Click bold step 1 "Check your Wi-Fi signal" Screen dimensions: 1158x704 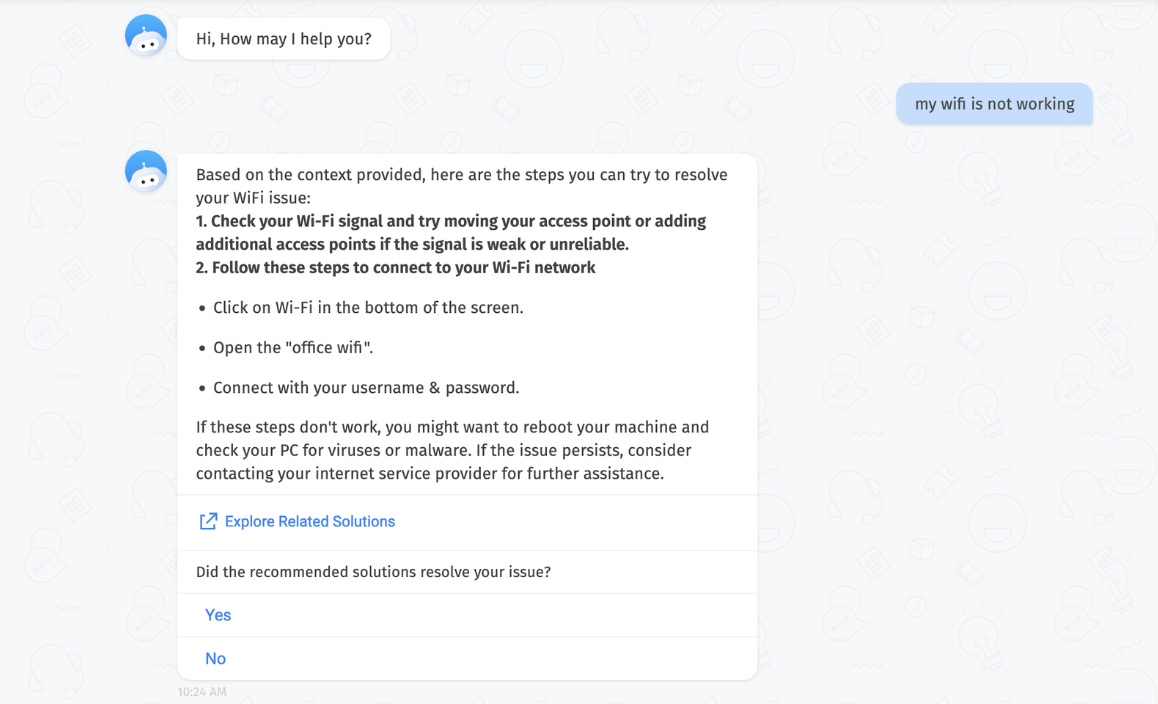tap(450, 221)
